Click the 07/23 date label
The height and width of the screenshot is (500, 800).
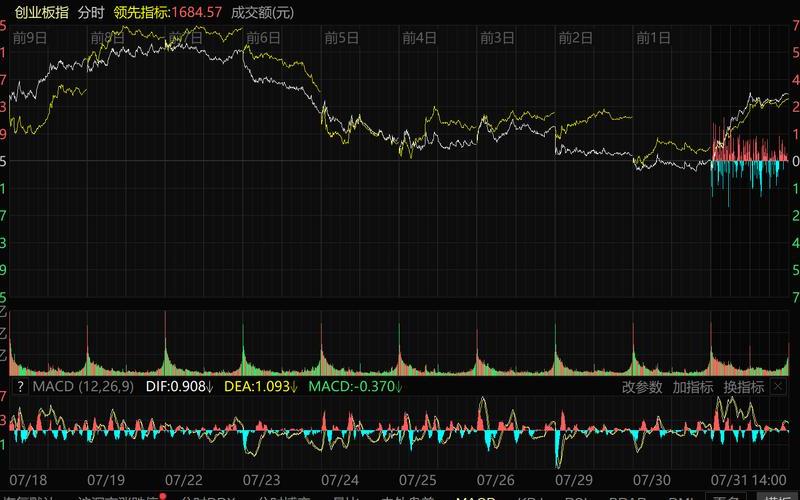tap(261, 480)
